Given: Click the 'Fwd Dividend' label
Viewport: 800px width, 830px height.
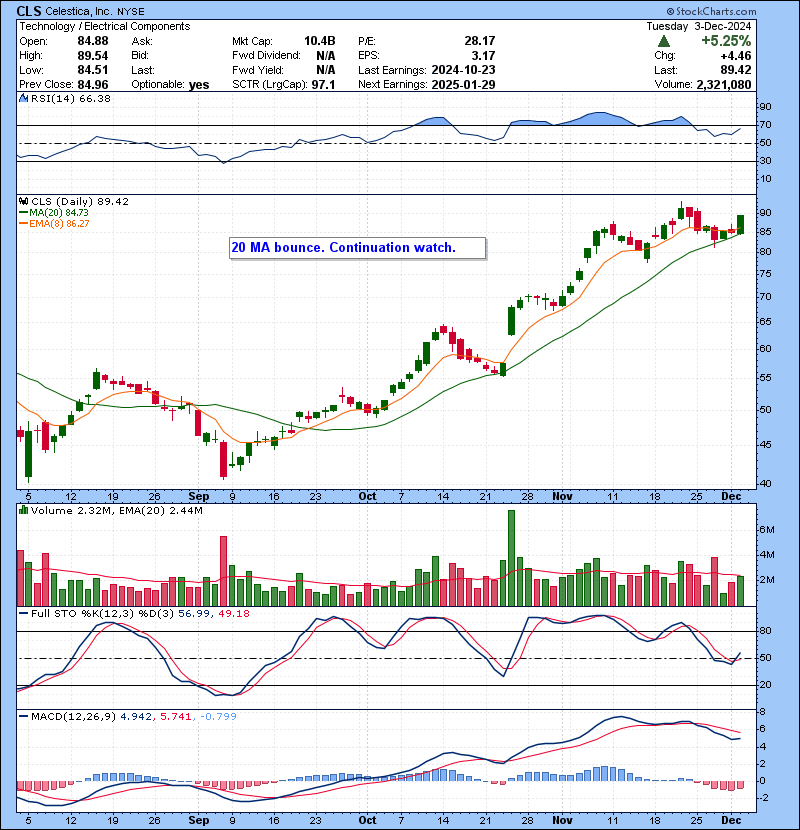Looking at the screenshot, I should (x=266, y=56).
